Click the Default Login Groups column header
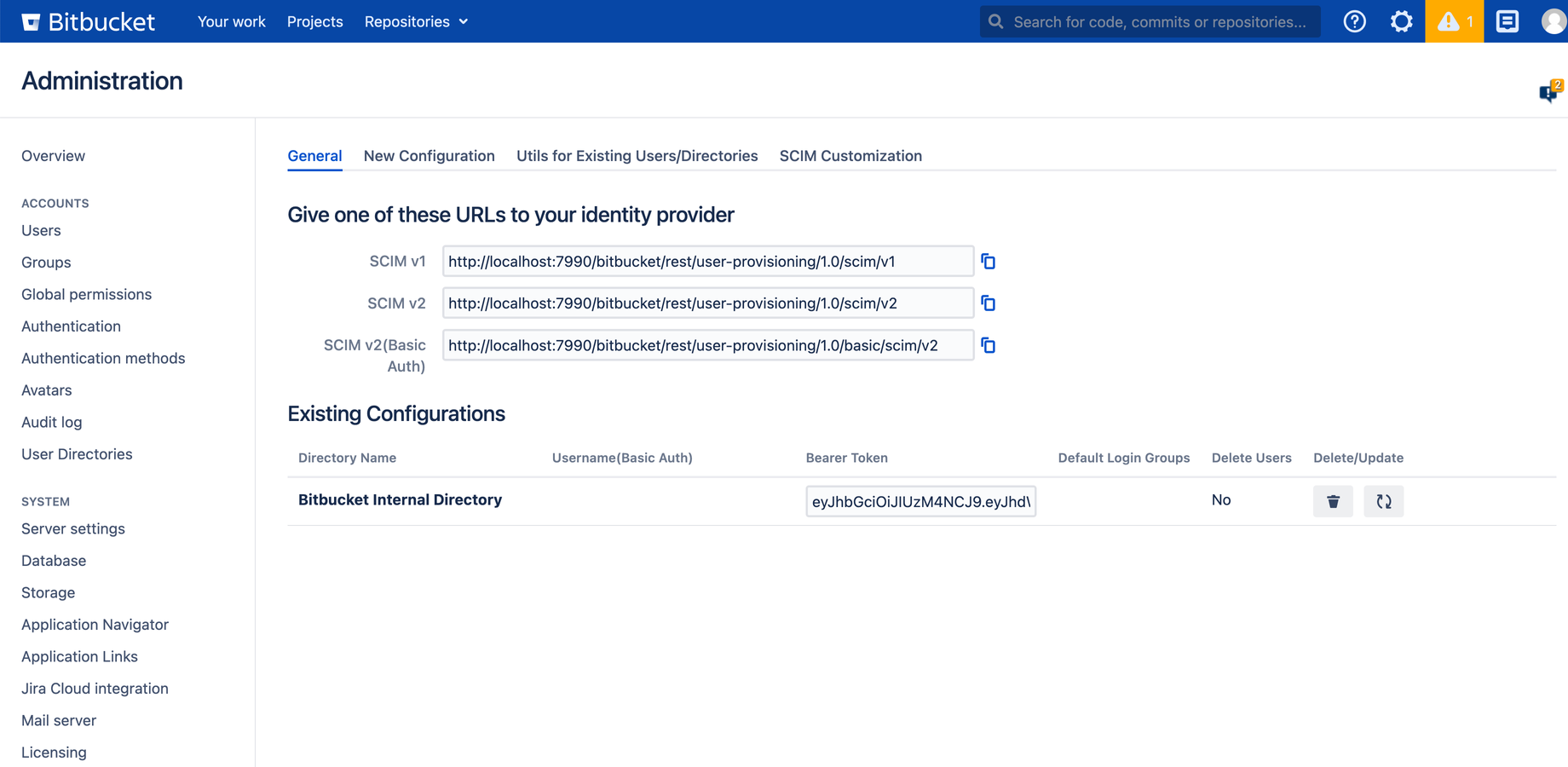1568x767 pixels. pos(1123,458)
